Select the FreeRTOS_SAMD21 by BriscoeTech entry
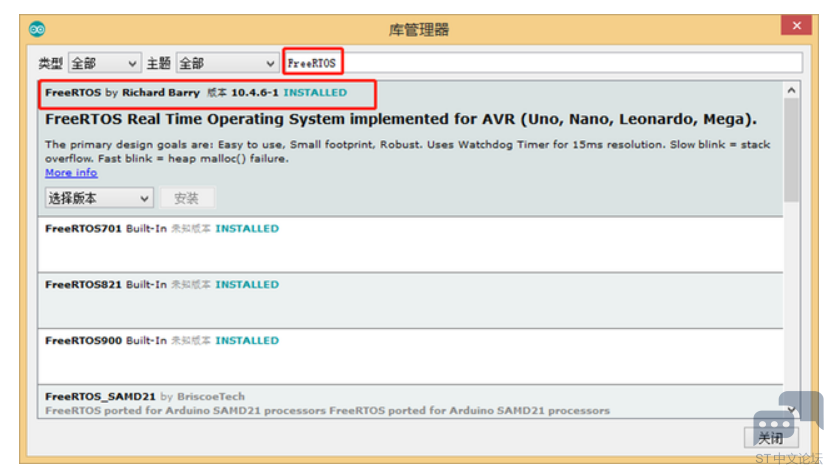The height and width of the screenshot is (474, 832). (410, 402)
